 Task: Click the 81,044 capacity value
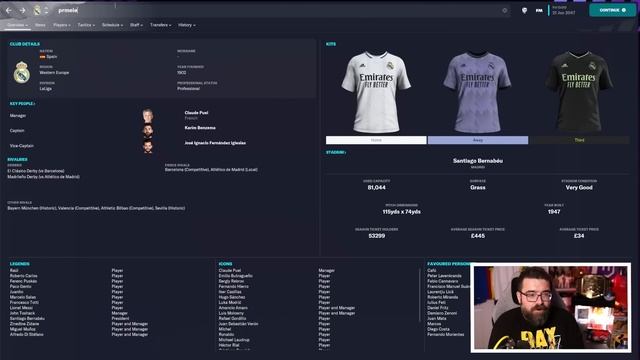coord(376,187)
